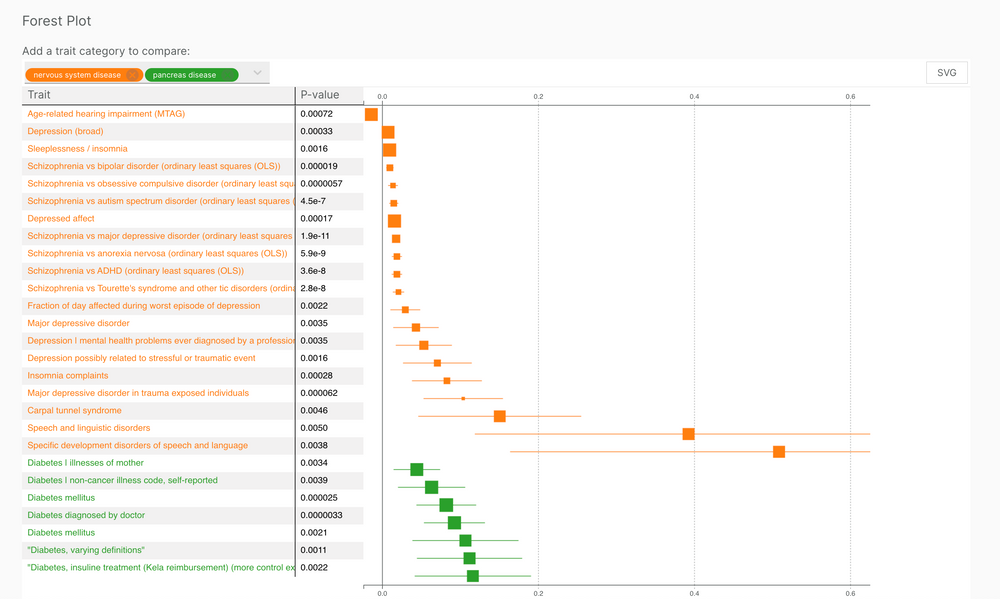Expand the chevron next to the trait tags
This screenshot has height=599, width=1000.
coord(257,73)
